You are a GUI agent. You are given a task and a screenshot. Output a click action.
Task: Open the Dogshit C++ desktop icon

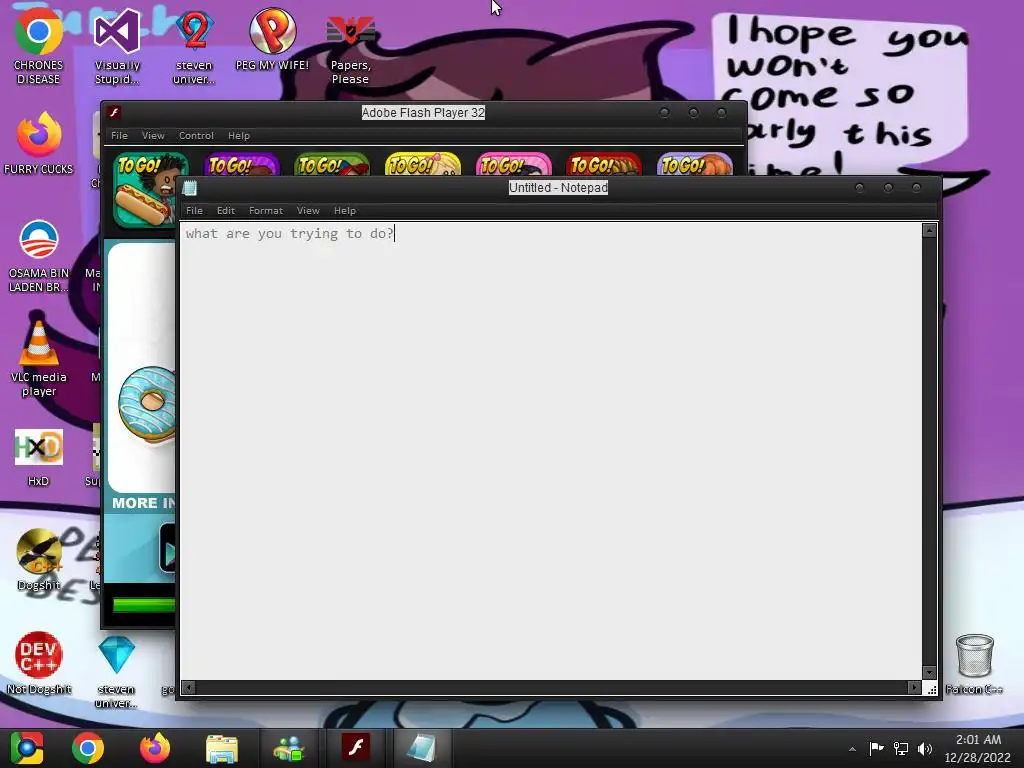tap(39, 560)
